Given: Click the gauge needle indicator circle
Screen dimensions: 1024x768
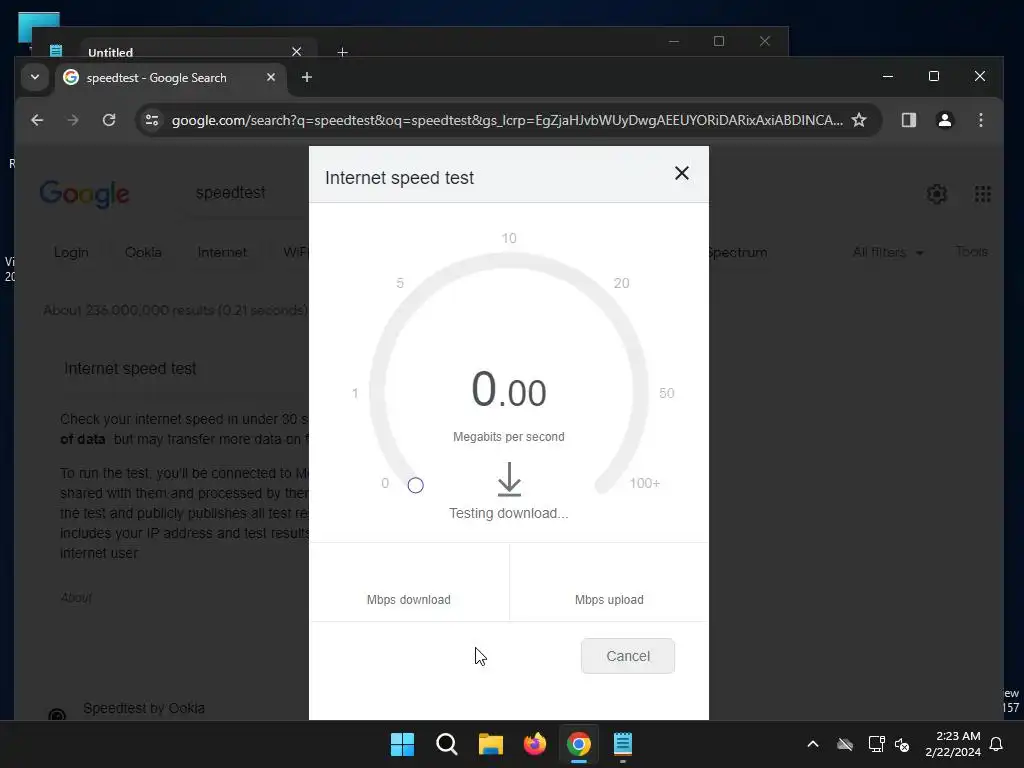Looking at the screenshot, I should coord(415,485).
